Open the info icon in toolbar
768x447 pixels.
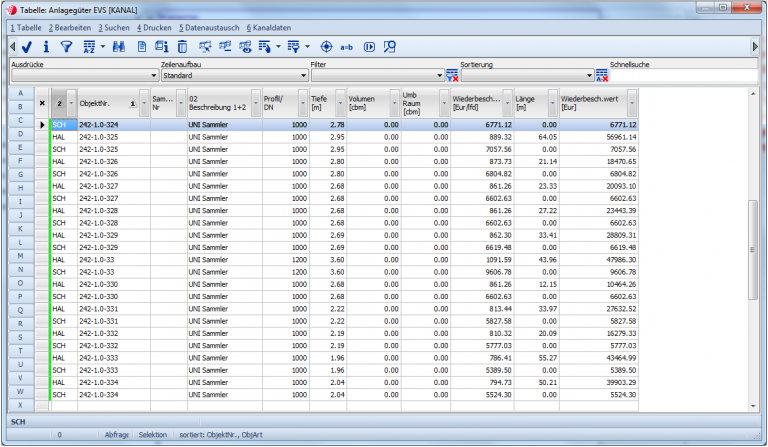(x=46, y=46)
